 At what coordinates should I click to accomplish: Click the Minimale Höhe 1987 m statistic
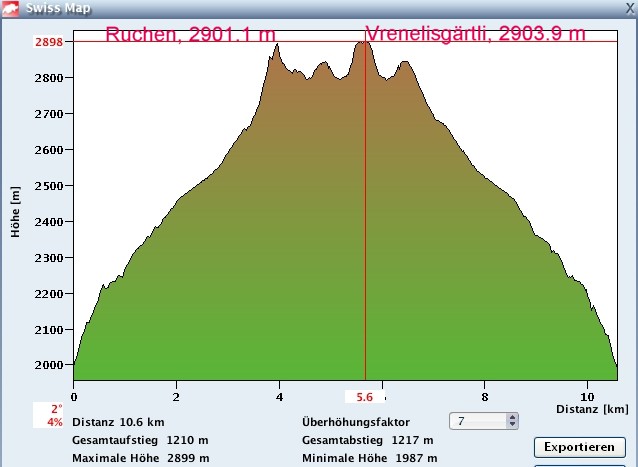click(x=369, y=458)
